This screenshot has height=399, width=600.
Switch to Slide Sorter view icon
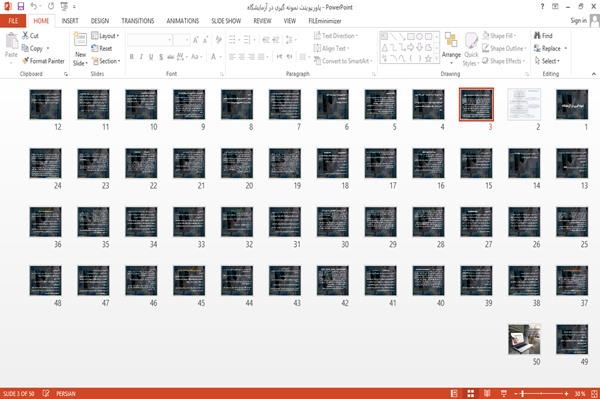click(471, 393)
